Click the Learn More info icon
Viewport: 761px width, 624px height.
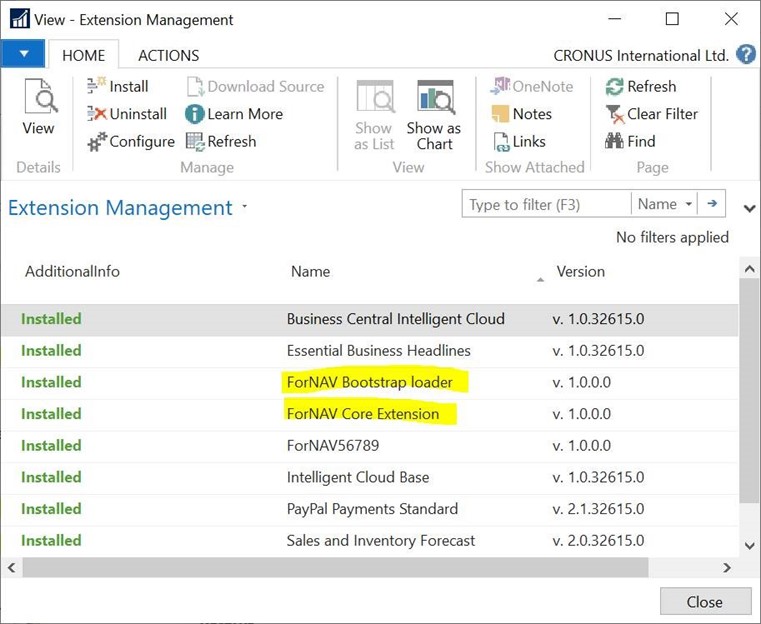point(195,114)
